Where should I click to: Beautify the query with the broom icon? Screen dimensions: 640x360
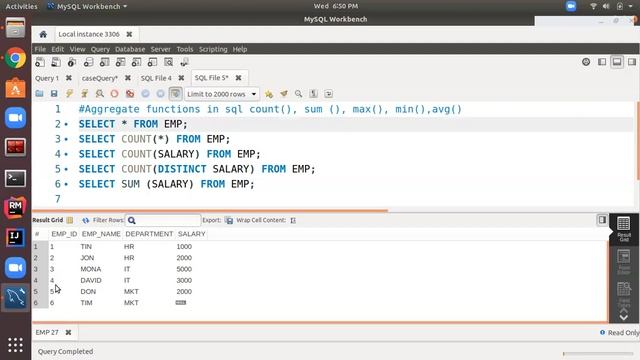[x=284, y=94]
